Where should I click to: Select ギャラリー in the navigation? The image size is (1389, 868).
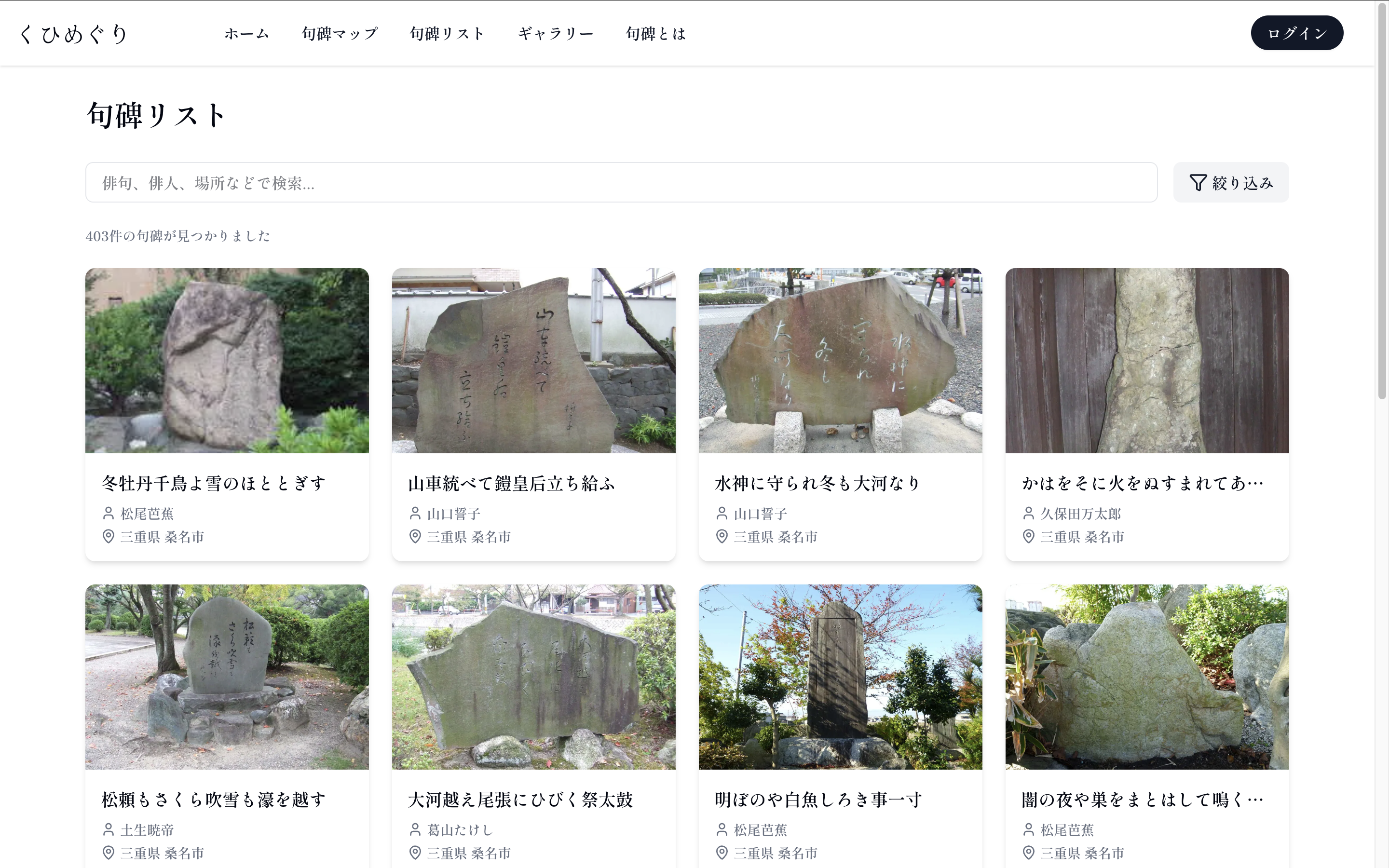(555, 33)
